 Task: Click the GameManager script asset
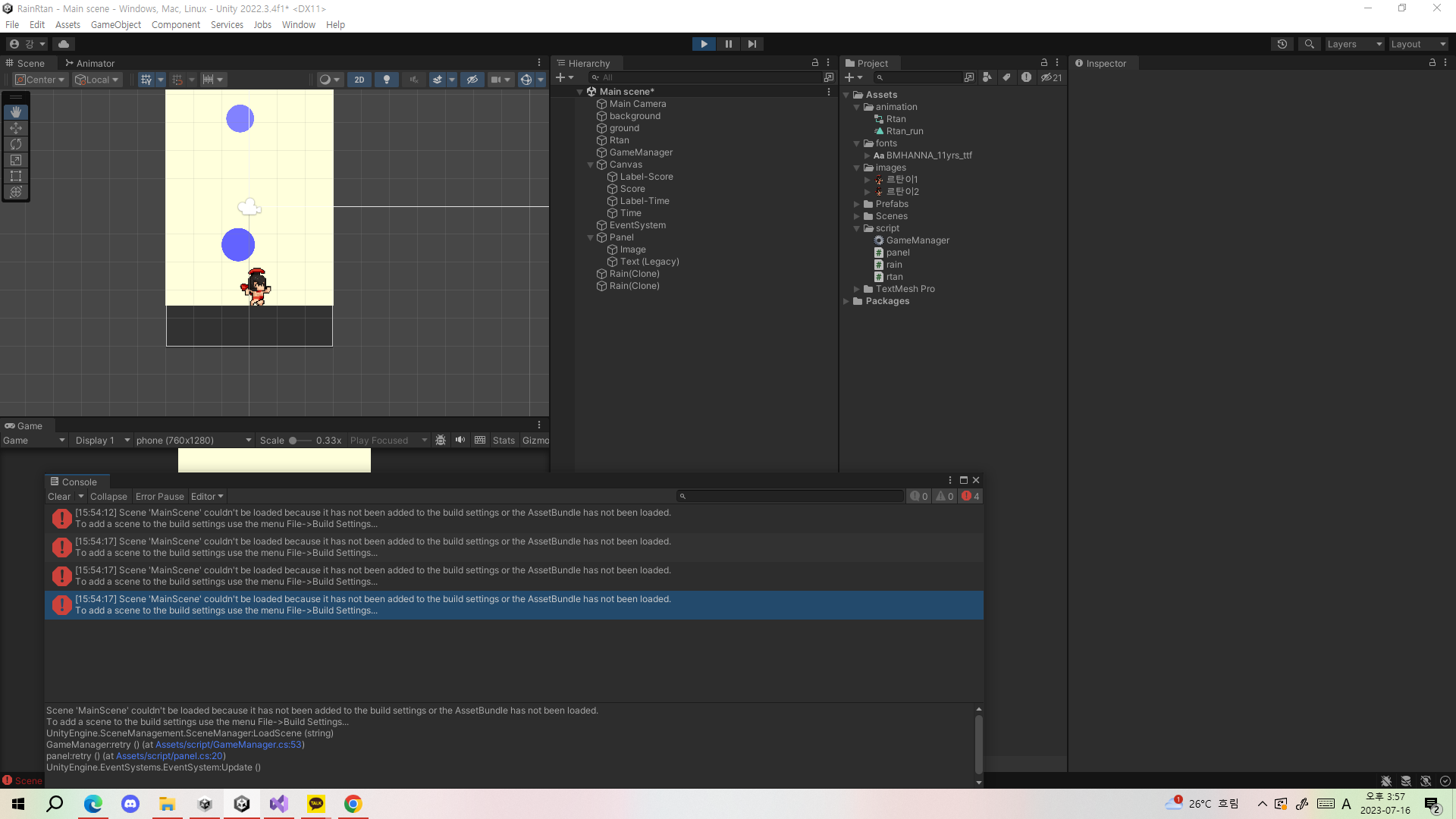point(918,240)
